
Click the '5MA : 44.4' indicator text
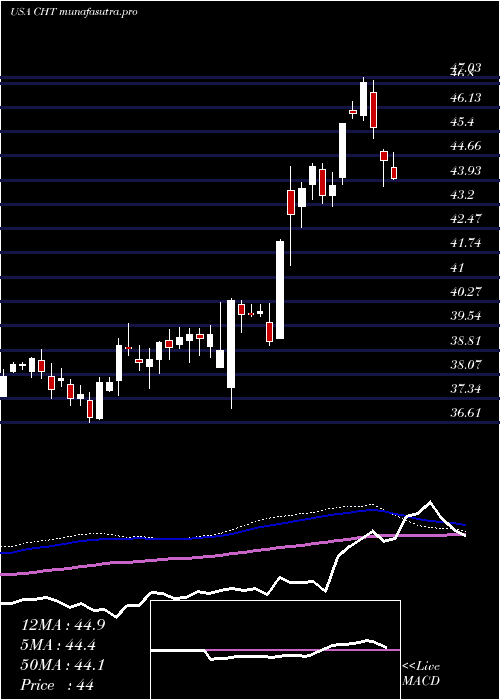pyautogui.click(x=59, y=645)
